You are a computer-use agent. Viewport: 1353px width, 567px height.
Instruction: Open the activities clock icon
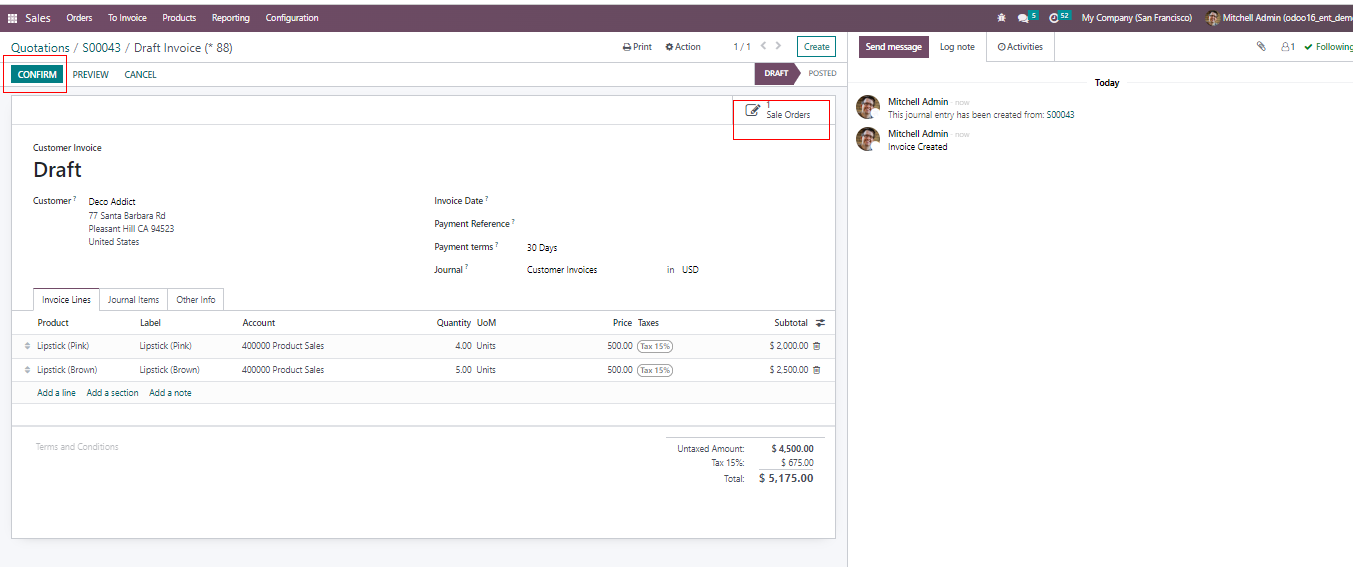(x=1054, y=18)
